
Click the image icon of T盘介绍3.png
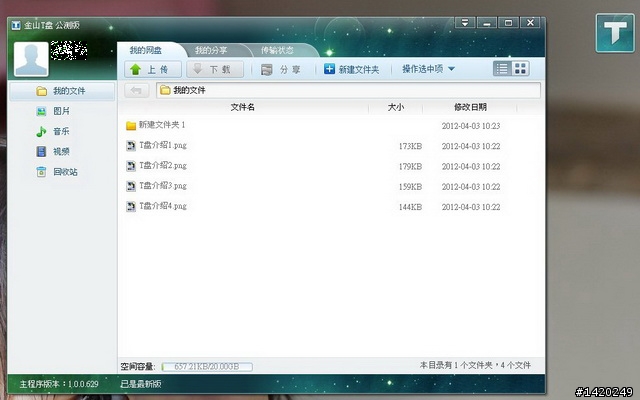(131, 186)
